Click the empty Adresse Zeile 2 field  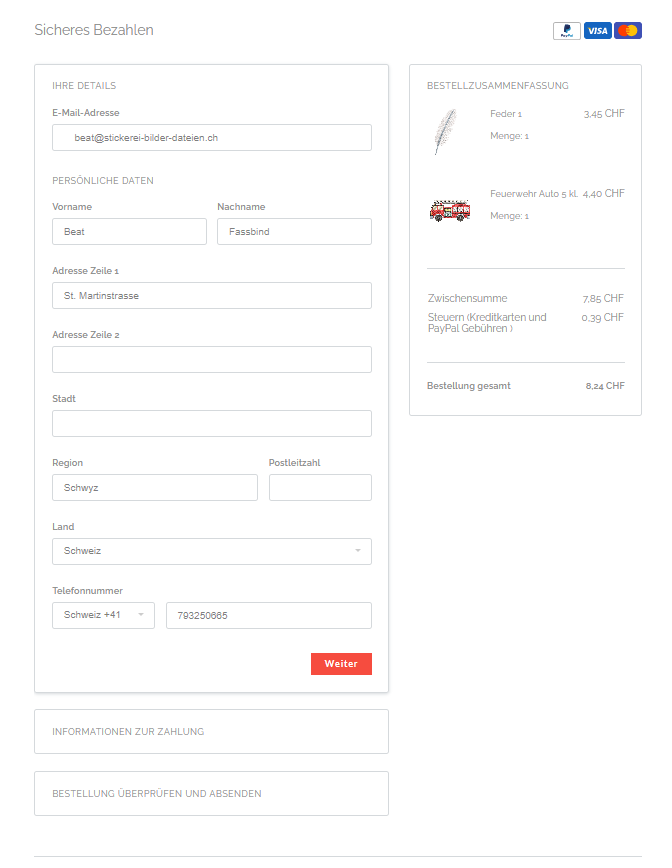point(211,359)
